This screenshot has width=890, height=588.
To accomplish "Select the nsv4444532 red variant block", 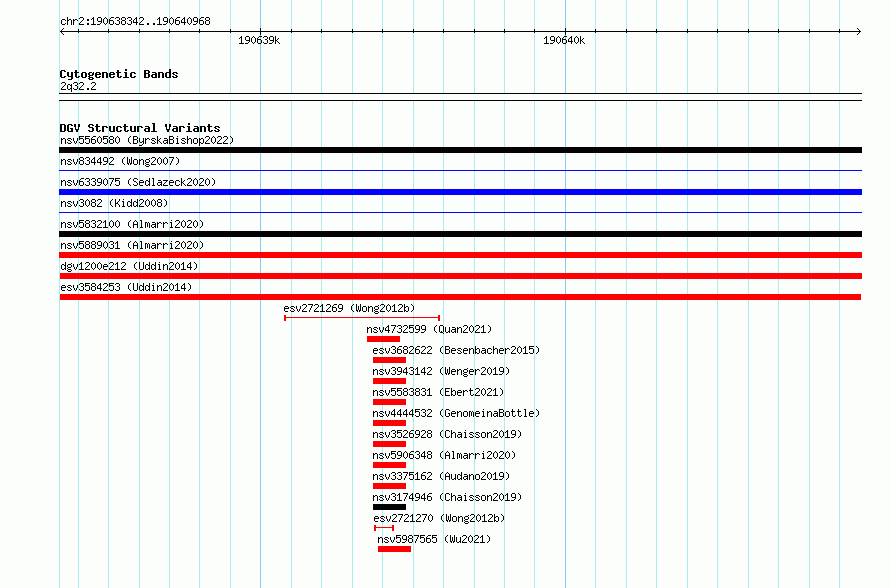I will pos(389,423).
